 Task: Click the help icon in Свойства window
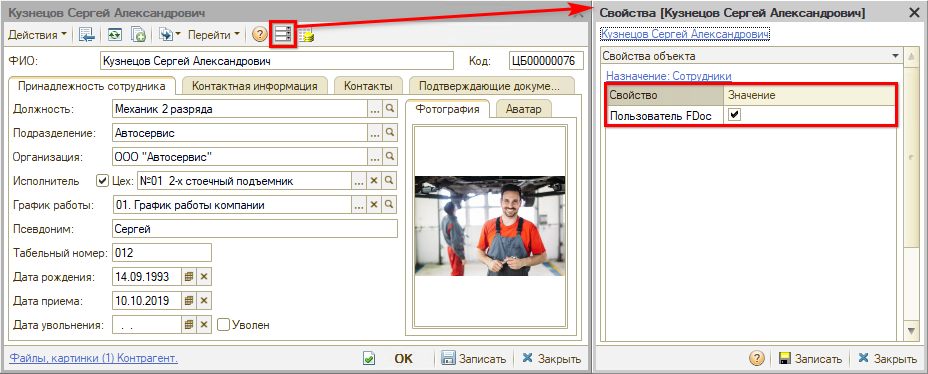(757, 359)
